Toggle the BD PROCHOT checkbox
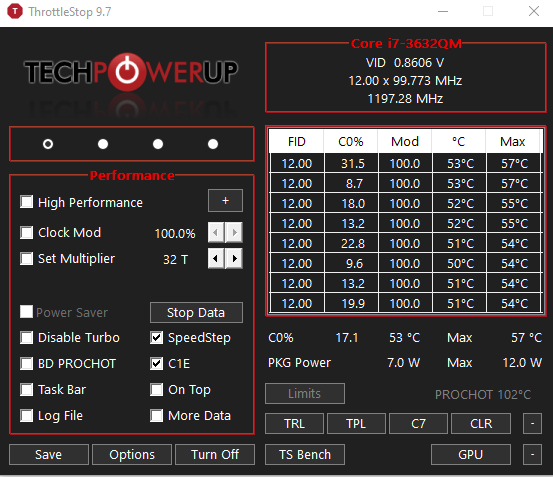Viewport: 553px width, 477px height. pyautogui.click(x=26, y=363)
